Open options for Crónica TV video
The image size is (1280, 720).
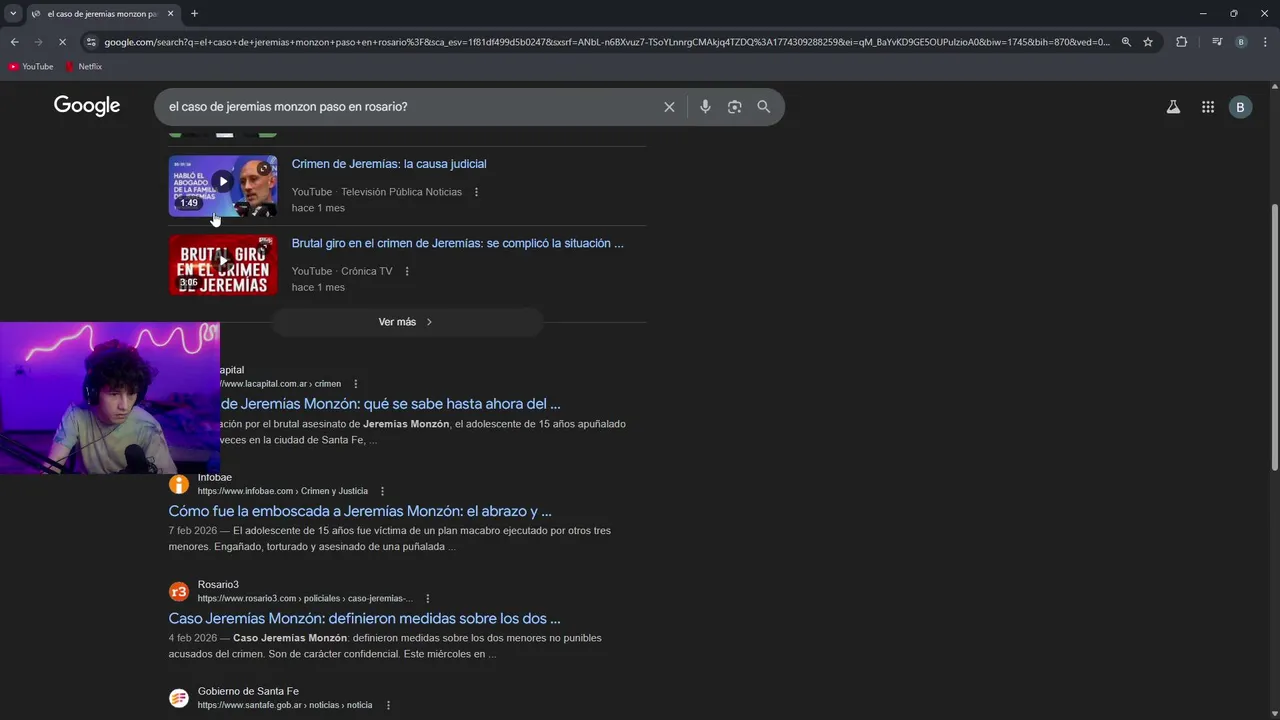click(407, 271)
